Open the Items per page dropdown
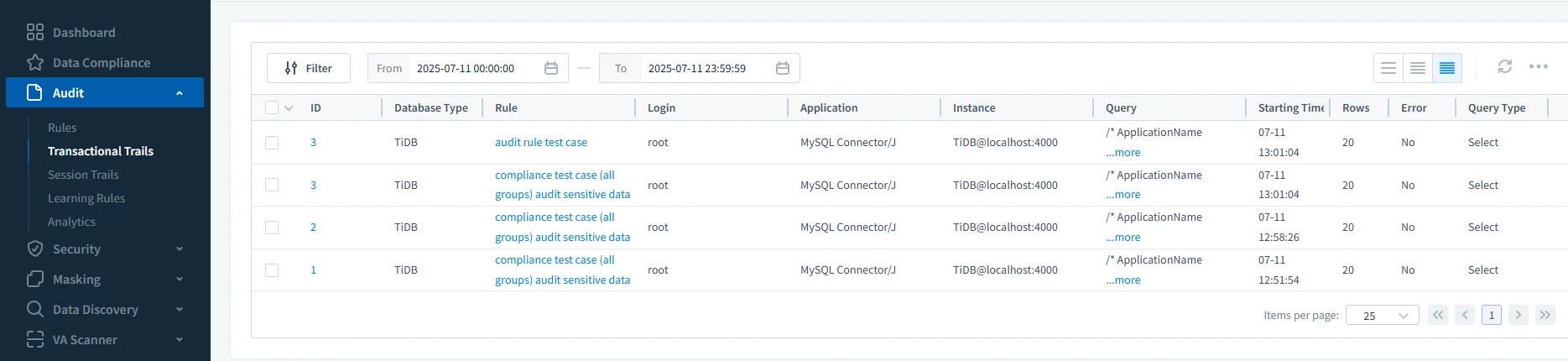Screen dimensions: 1568x361 pos(1382,316)
